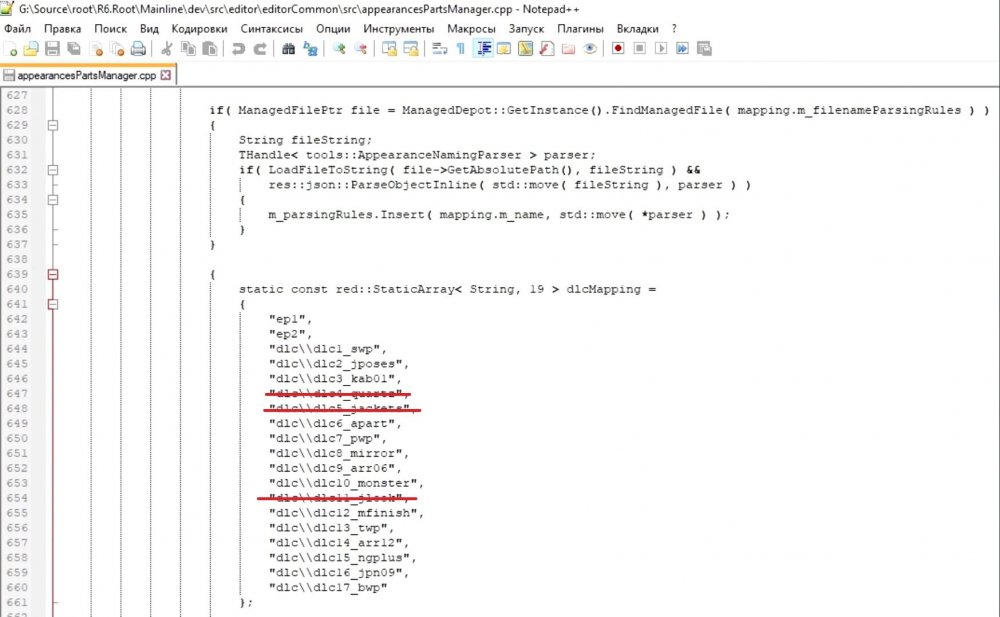Screen dimensions: 1000x617
Task: Toggle the indent guide button
Action: coord(483,48)
